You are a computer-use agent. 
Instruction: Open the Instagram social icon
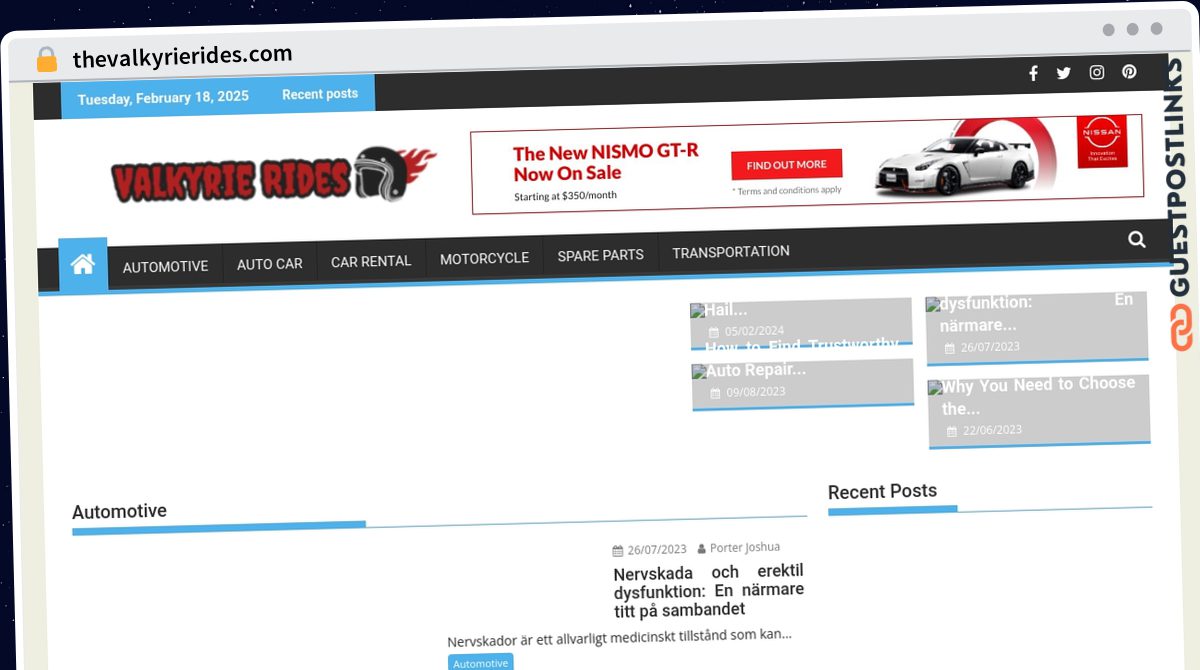(1097, 72)
